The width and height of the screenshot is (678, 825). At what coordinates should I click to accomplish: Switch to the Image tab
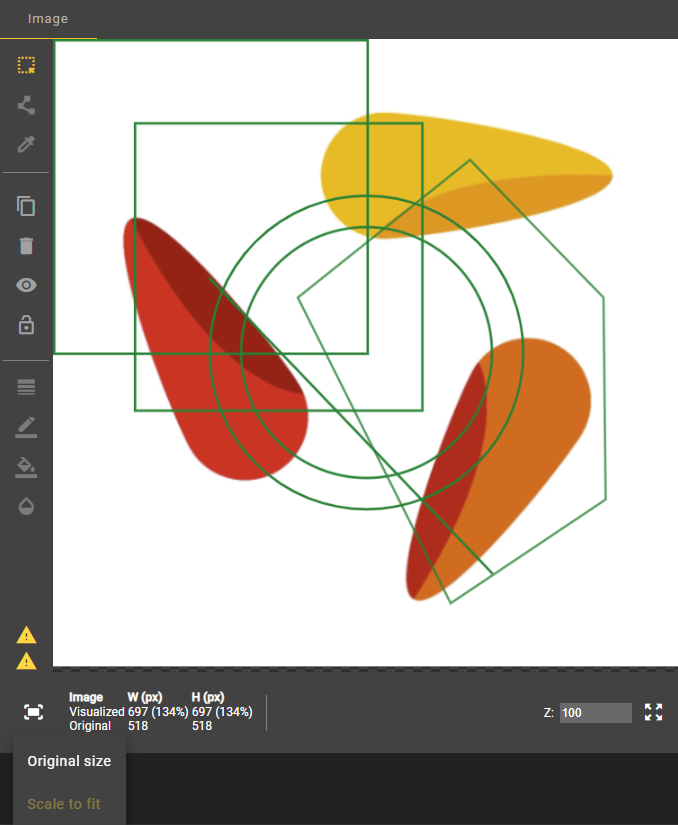click(x=48, y=19)
